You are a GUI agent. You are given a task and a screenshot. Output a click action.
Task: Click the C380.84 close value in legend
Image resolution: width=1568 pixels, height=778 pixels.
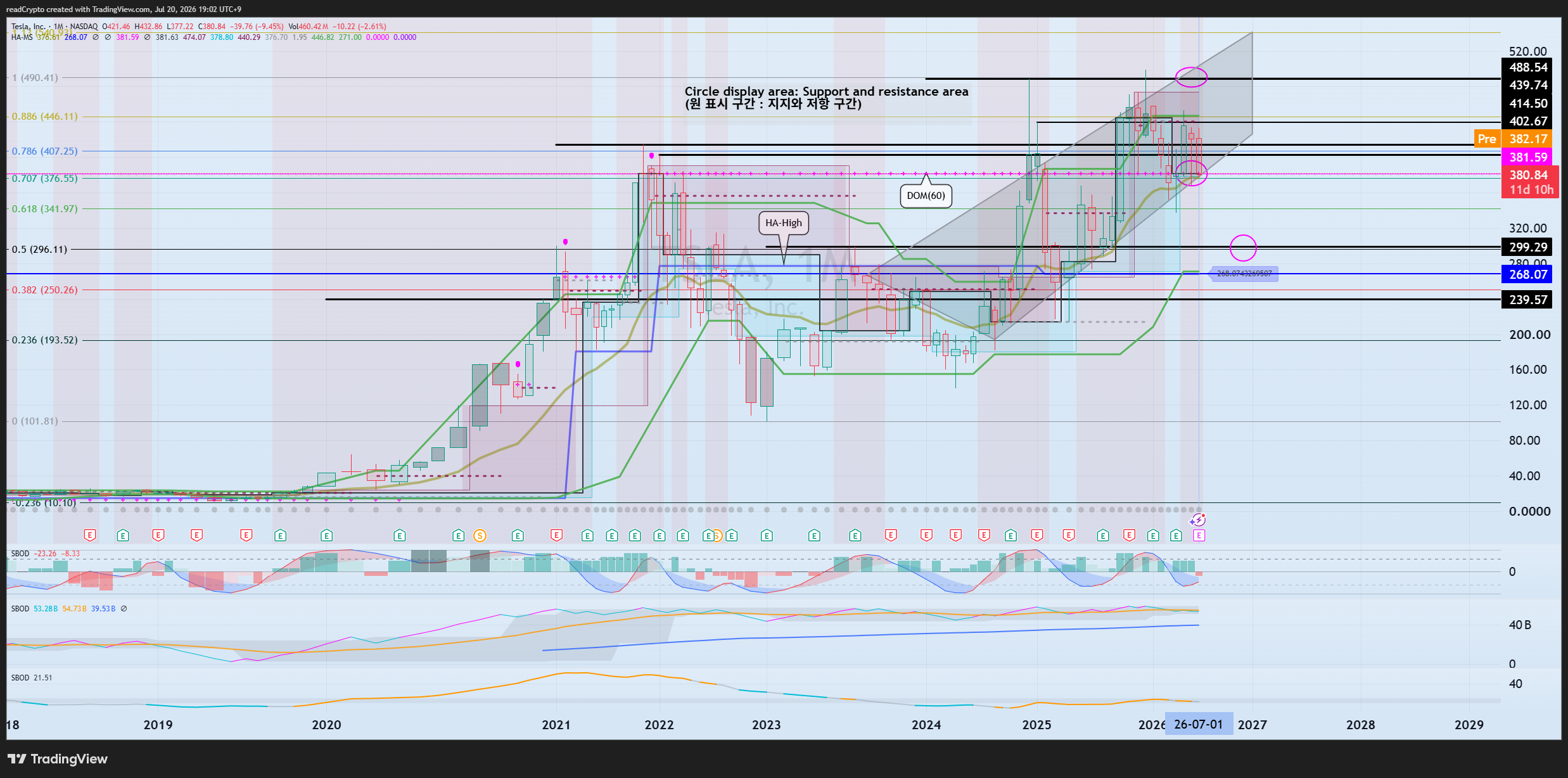212,27
